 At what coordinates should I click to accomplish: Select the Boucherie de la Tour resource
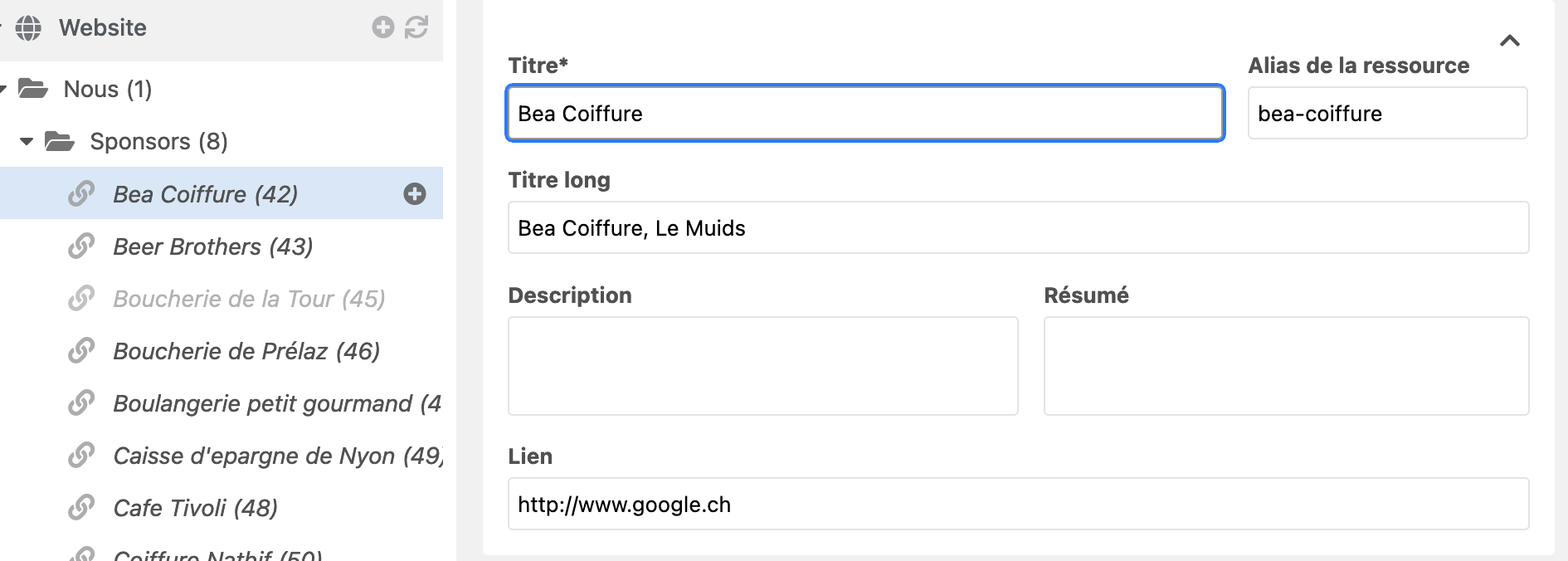(x=248, y=299)
